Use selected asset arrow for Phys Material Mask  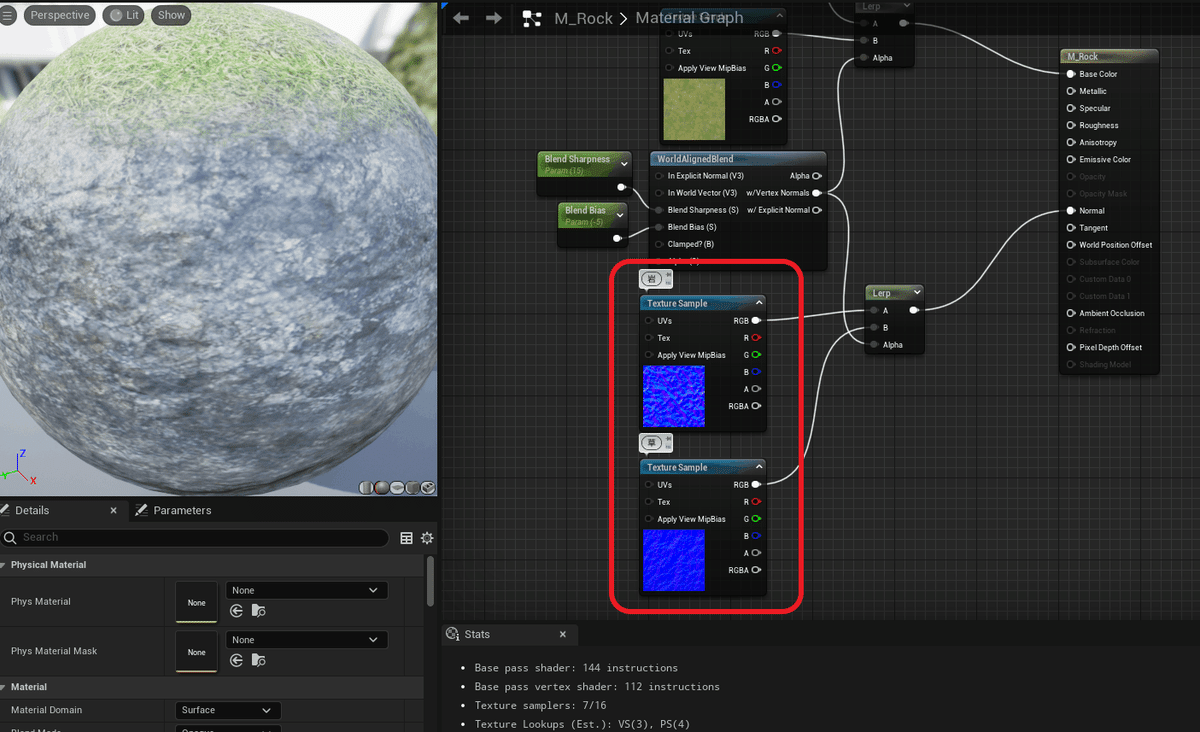pos(237,660)
